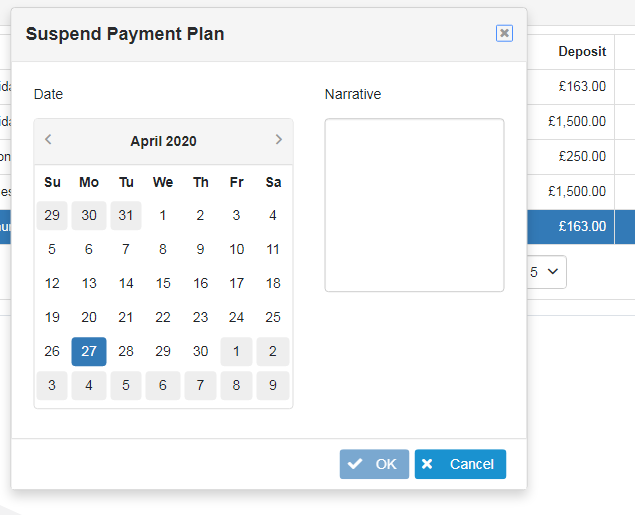Select April 10 in the calendar

click(237, 249)
